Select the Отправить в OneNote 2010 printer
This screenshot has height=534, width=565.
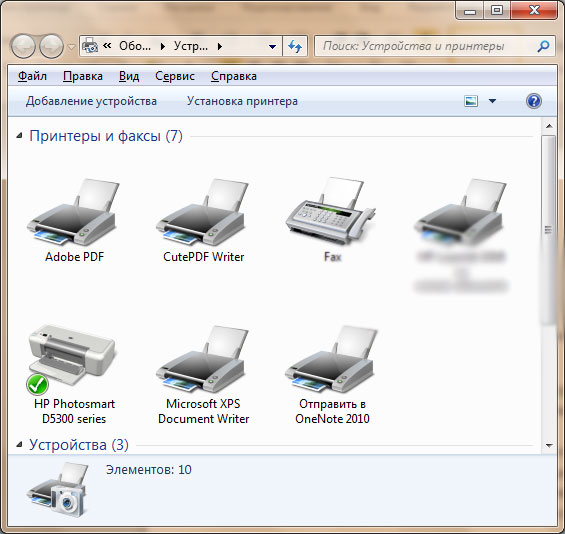pyautogui.click(x=331, y=359)
